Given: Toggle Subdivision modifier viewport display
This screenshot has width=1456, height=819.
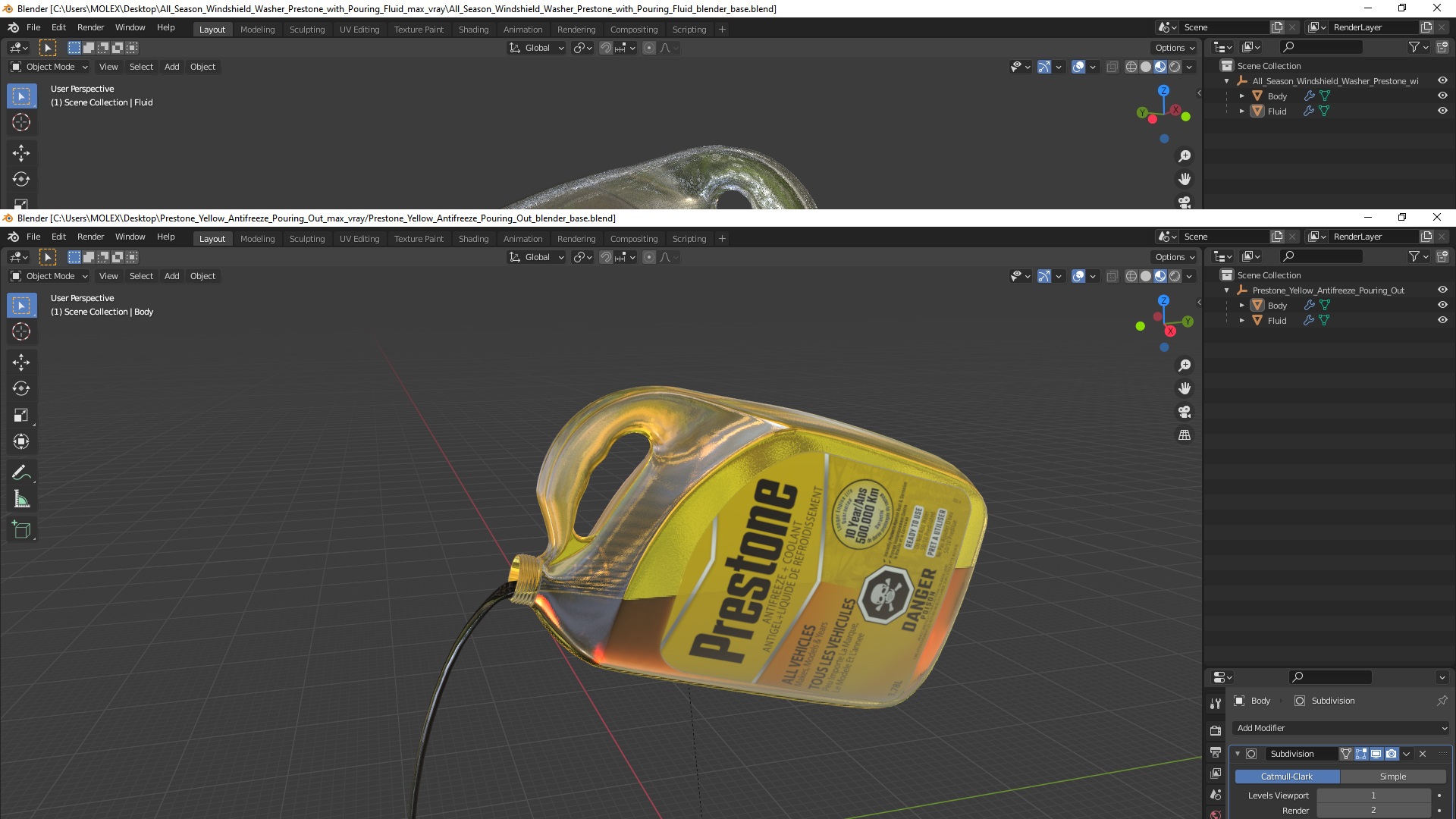Looking at the screenshot, I should 1376,754.
